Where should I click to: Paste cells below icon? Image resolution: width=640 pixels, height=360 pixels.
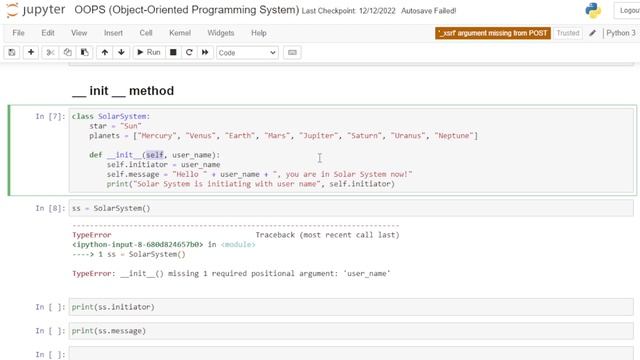[x=84, y=52]
